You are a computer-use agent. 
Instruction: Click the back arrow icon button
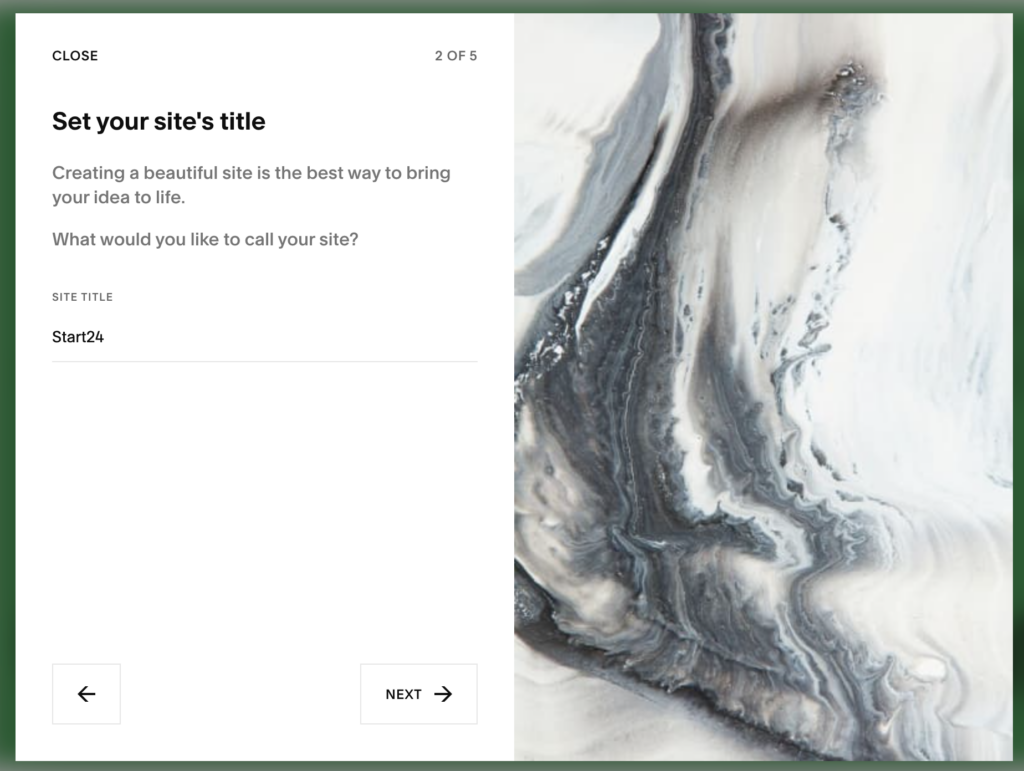[86, 693]
